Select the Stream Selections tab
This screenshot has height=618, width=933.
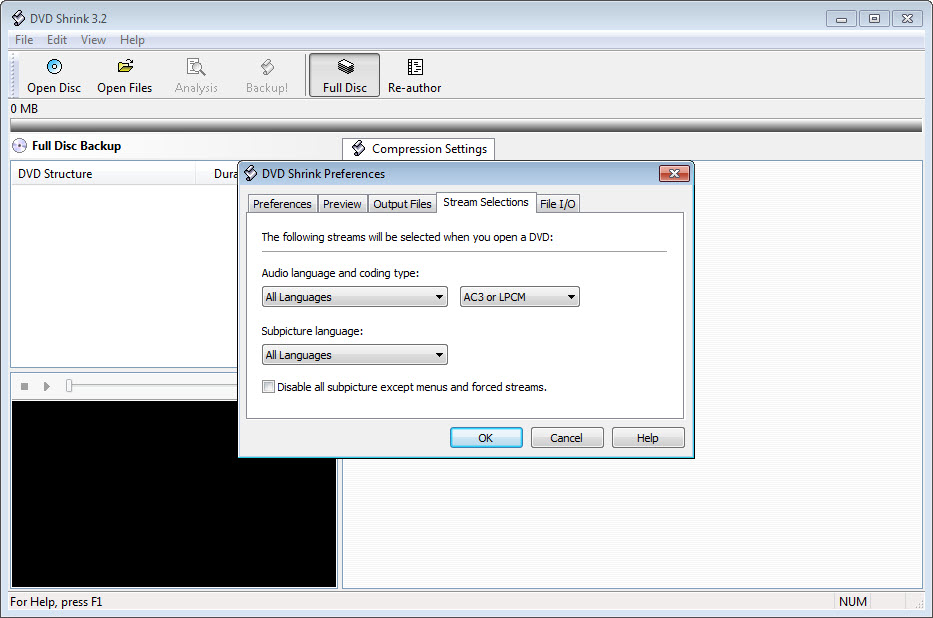click(486, 202)
